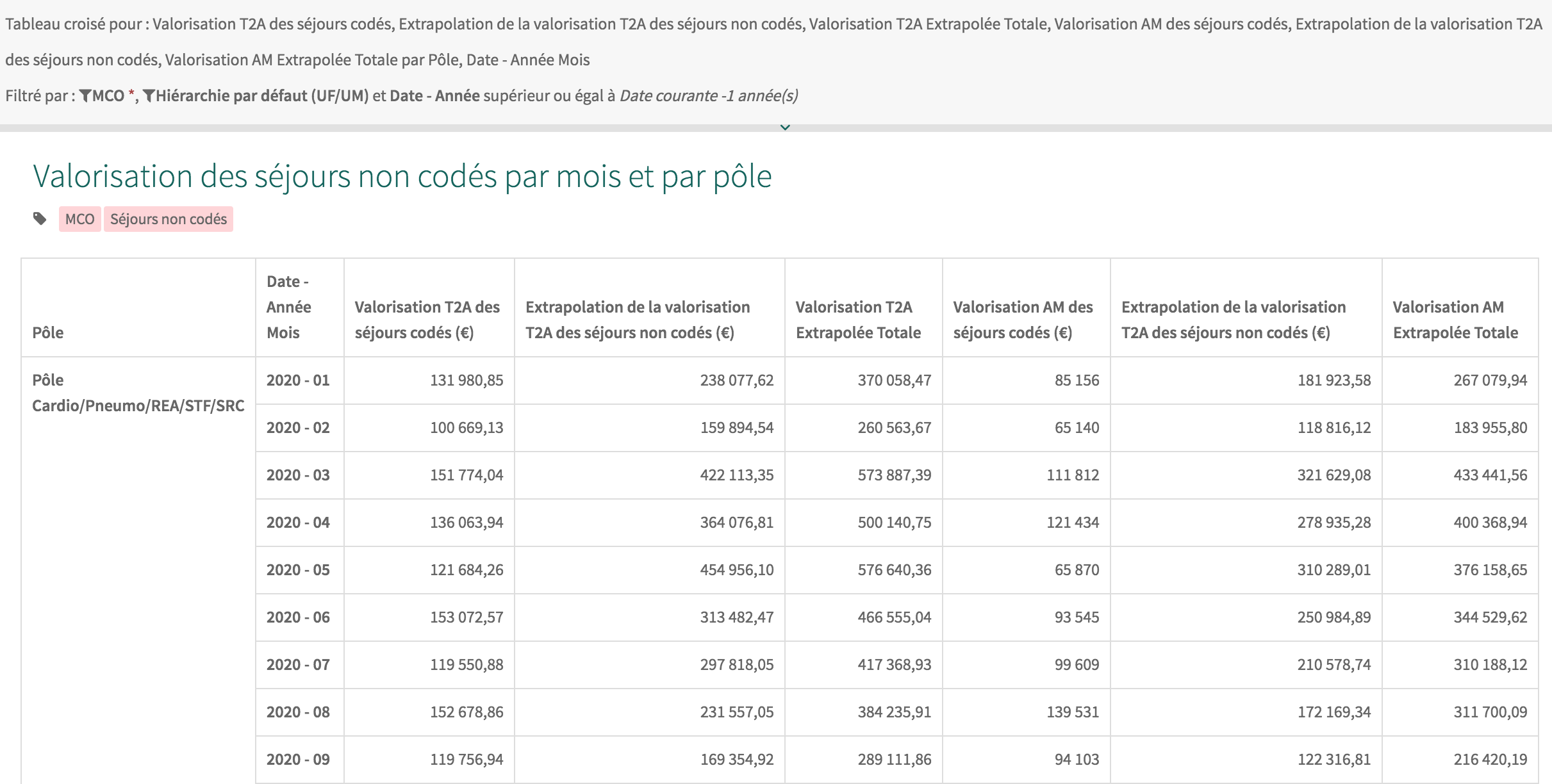This screenshot has height=784, width=1552.
Task: Select the Pôle Cardio/Pneumo/REA/STF/SRC row header
Action: [138, 393]
